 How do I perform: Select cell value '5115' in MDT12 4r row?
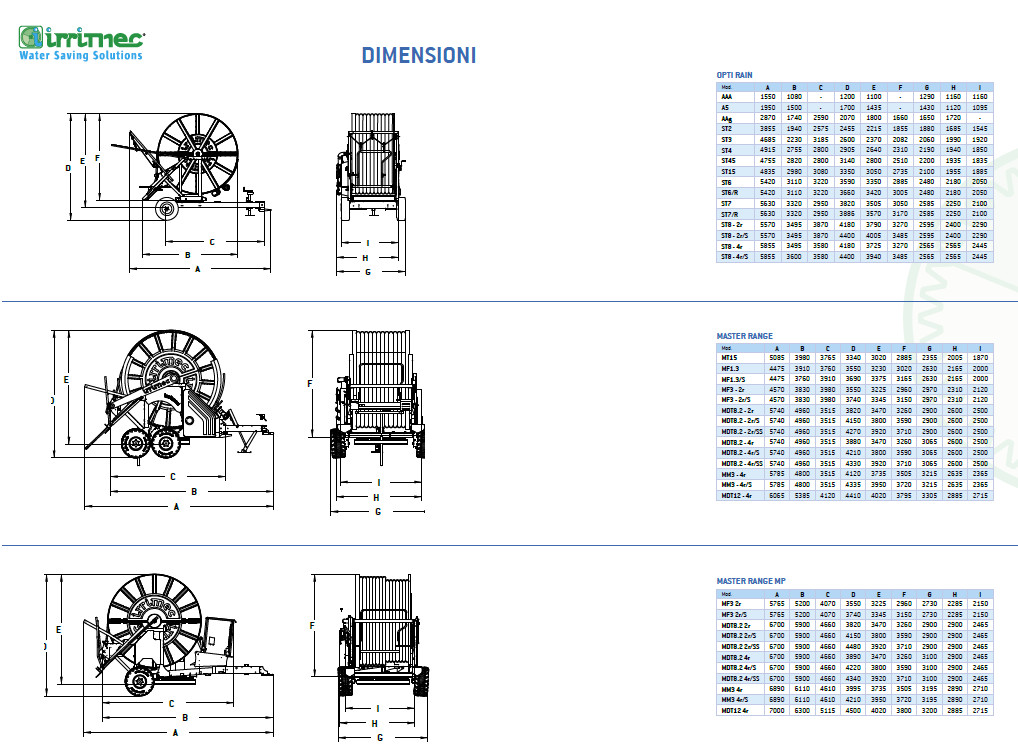click(828, 711)
